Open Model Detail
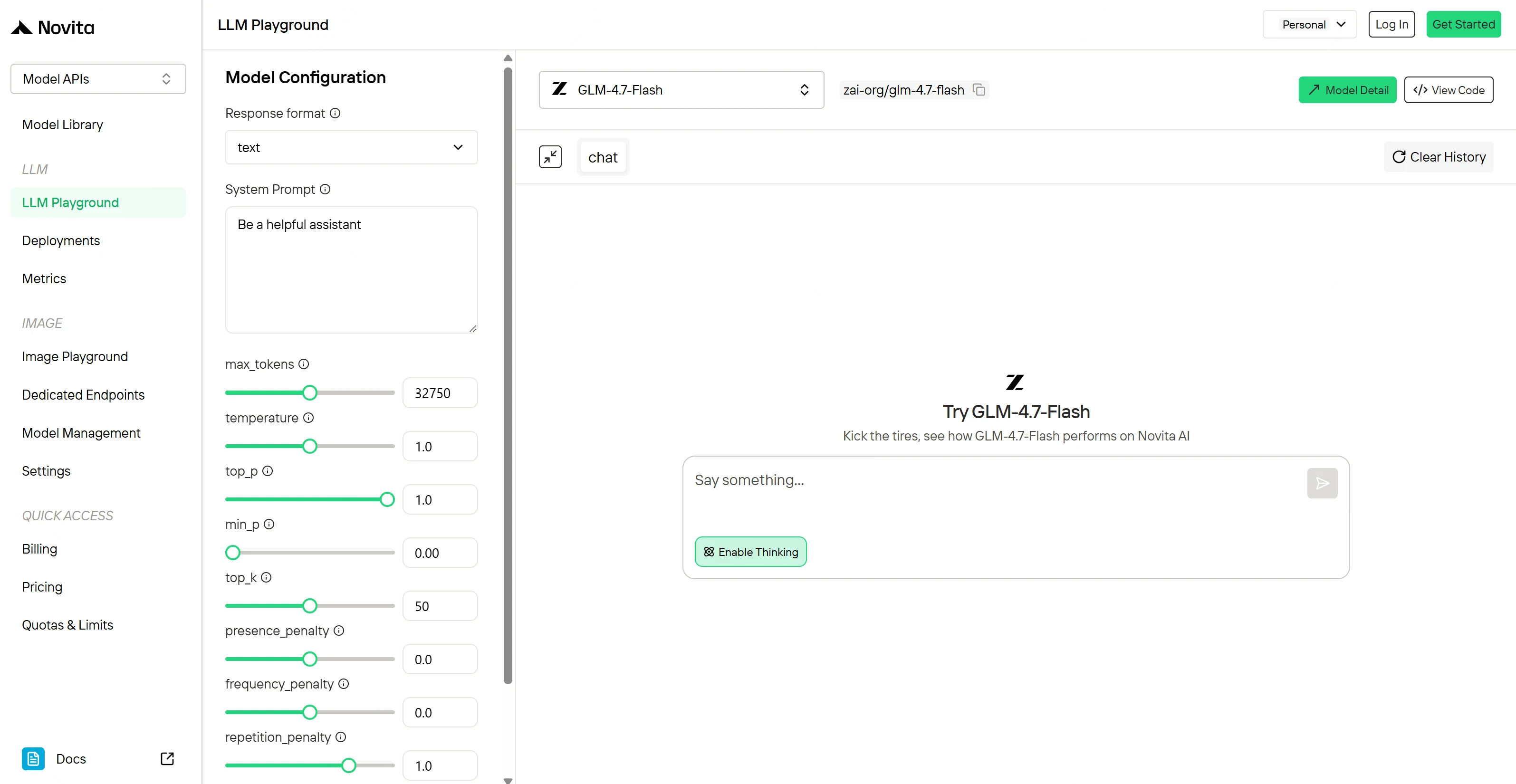 [1347, 89]
